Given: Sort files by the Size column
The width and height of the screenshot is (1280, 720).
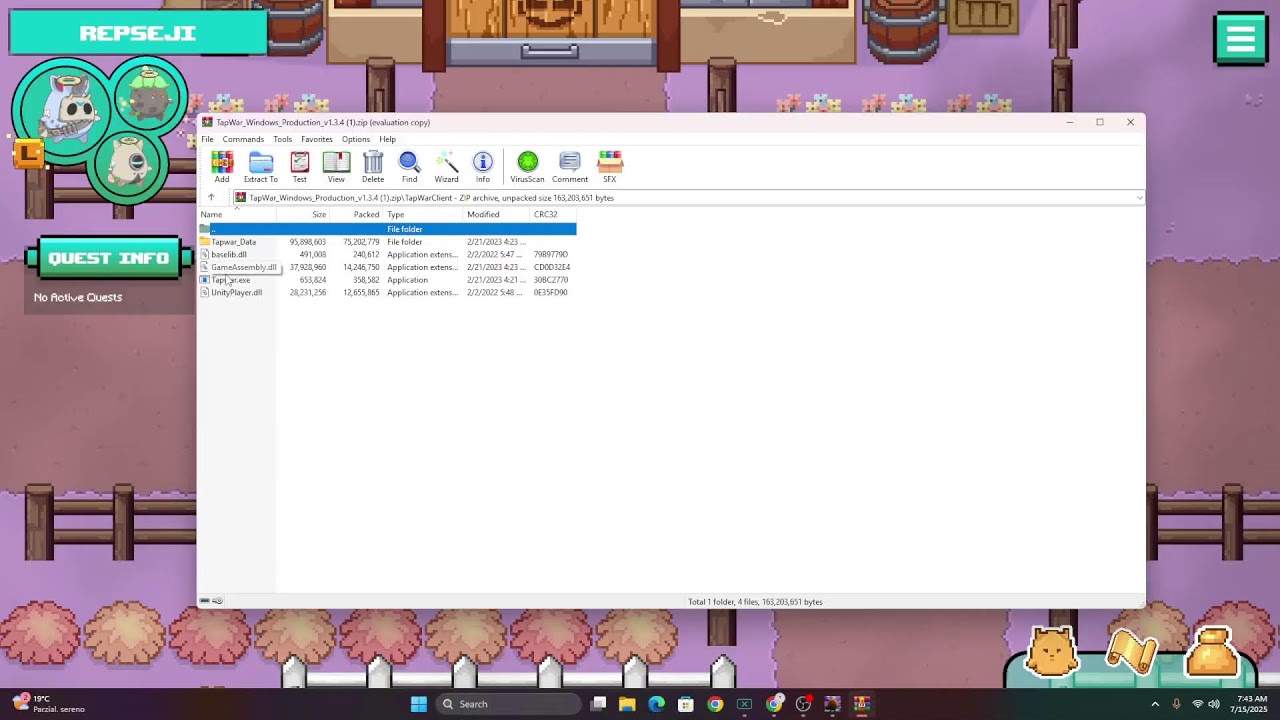Looking at the screenshot, I should tap(303, 215).
